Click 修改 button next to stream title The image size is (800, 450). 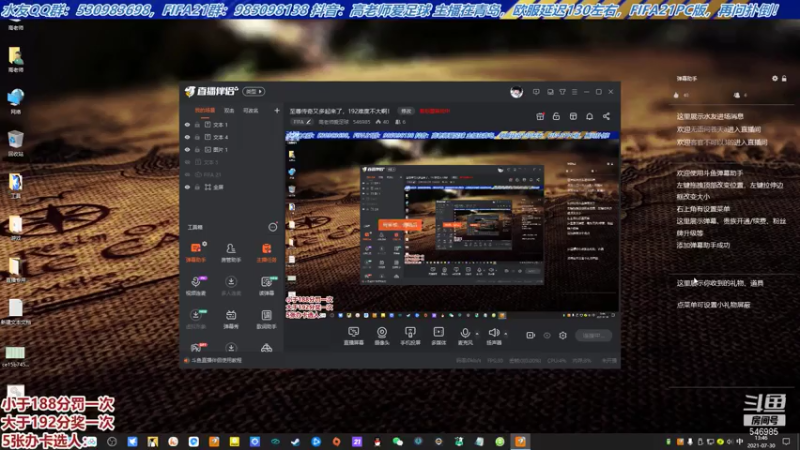(406, 111)
